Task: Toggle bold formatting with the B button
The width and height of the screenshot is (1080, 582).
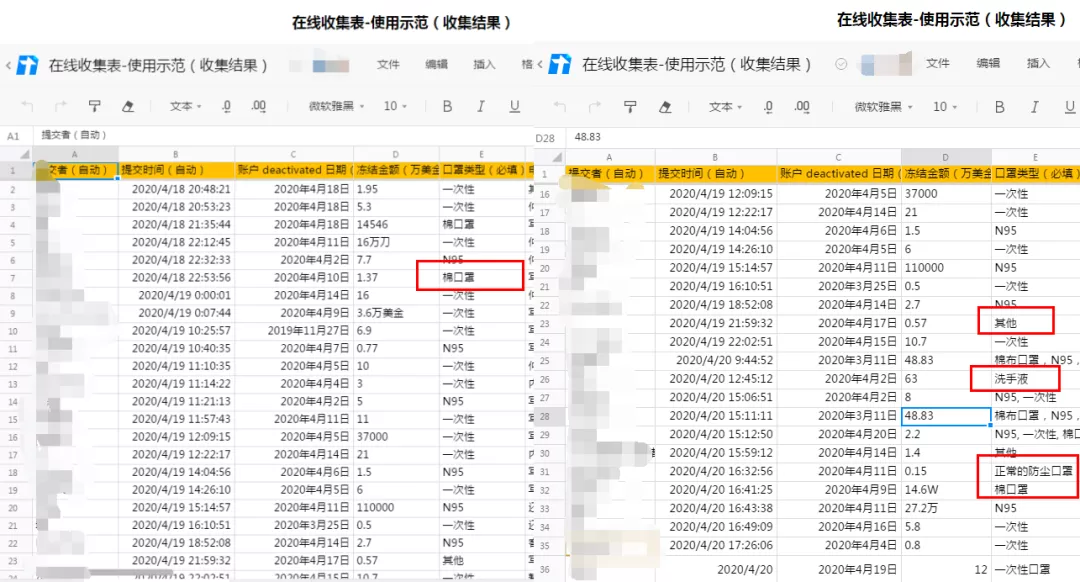Action: (445, 106)
